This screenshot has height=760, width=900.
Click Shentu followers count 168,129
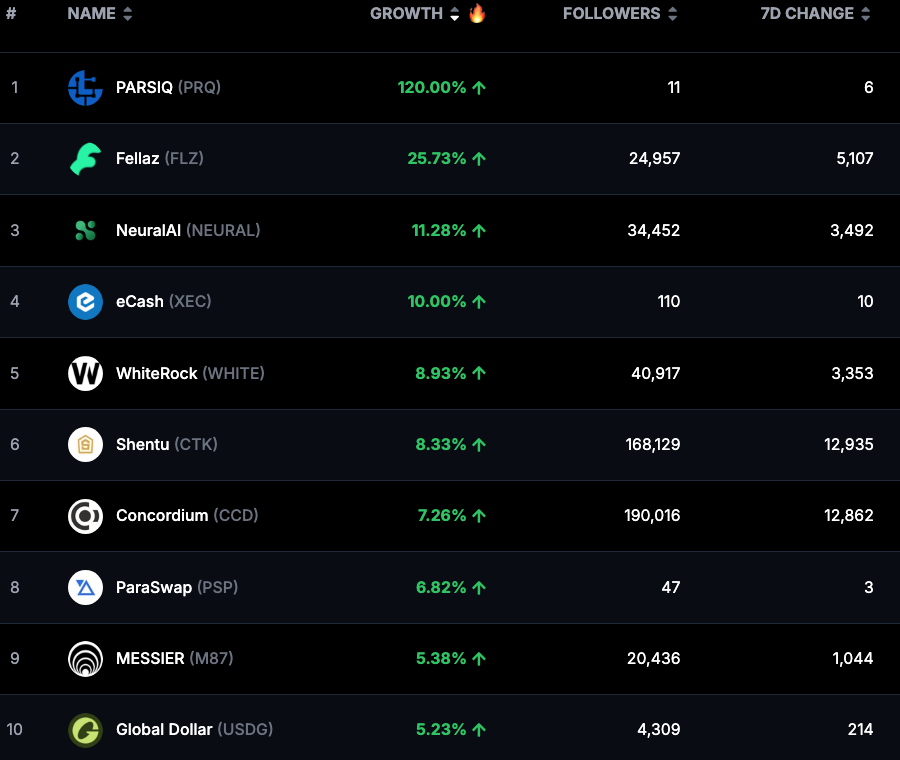653,444
